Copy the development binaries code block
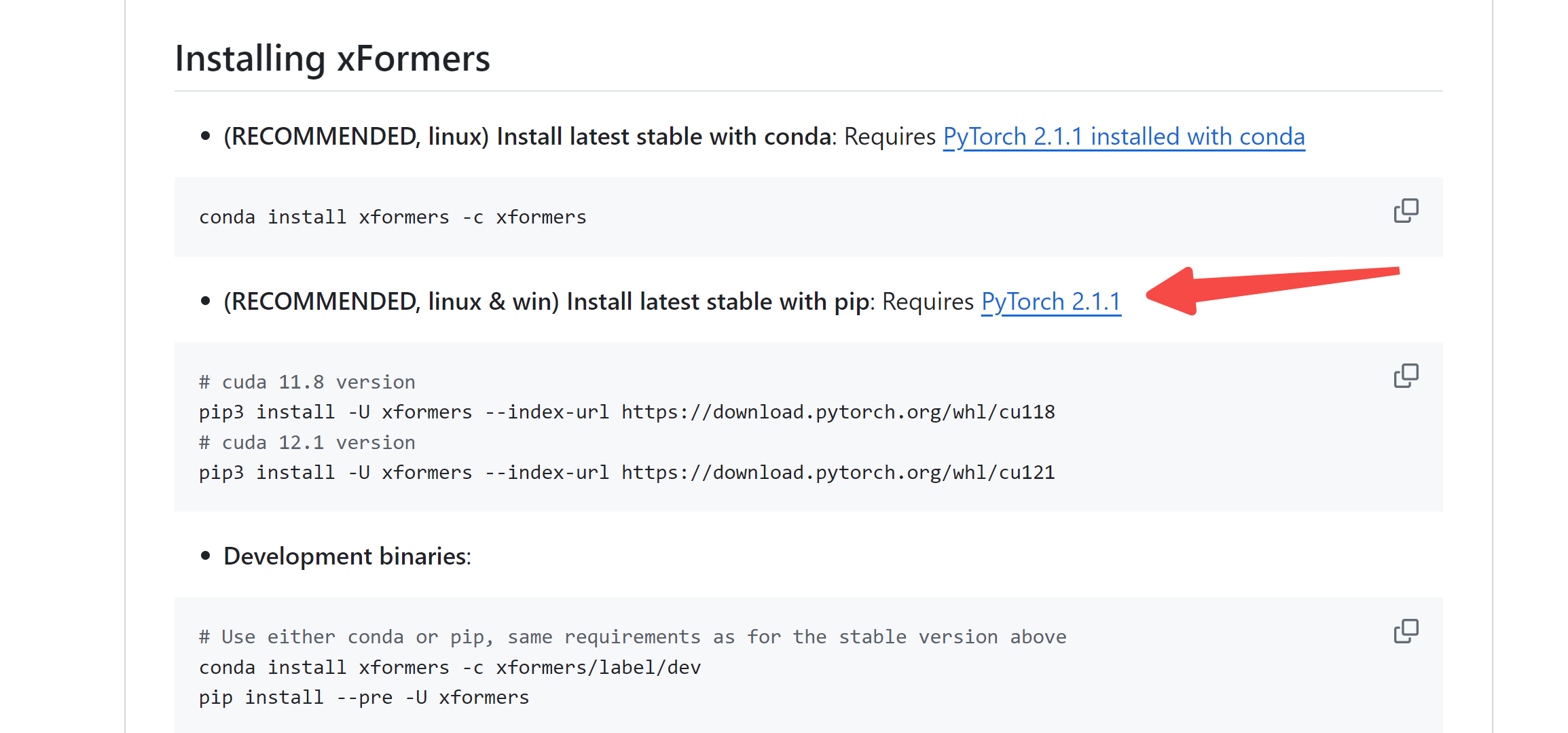The width and height of the screenshot is (1568, 733). tap(1406, 631)
